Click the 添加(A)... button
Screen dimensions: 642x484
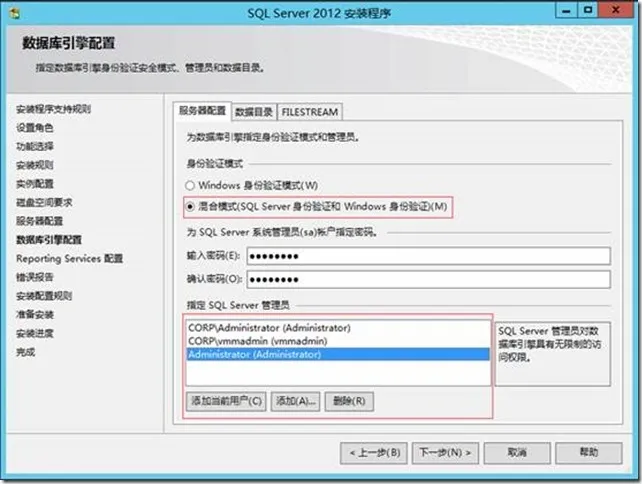295,401
